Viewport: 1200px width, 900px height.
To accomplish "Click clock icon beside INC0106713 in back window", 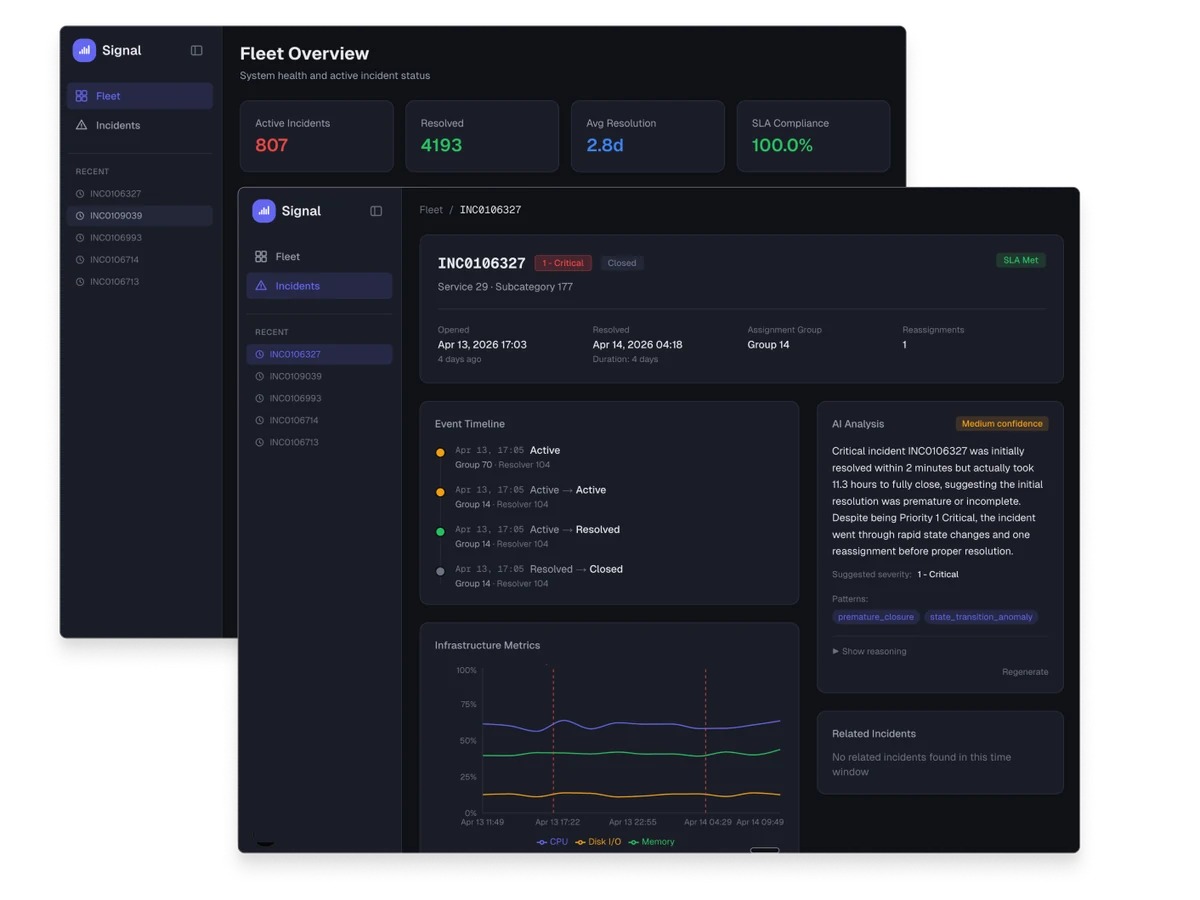I will (80, 282).
